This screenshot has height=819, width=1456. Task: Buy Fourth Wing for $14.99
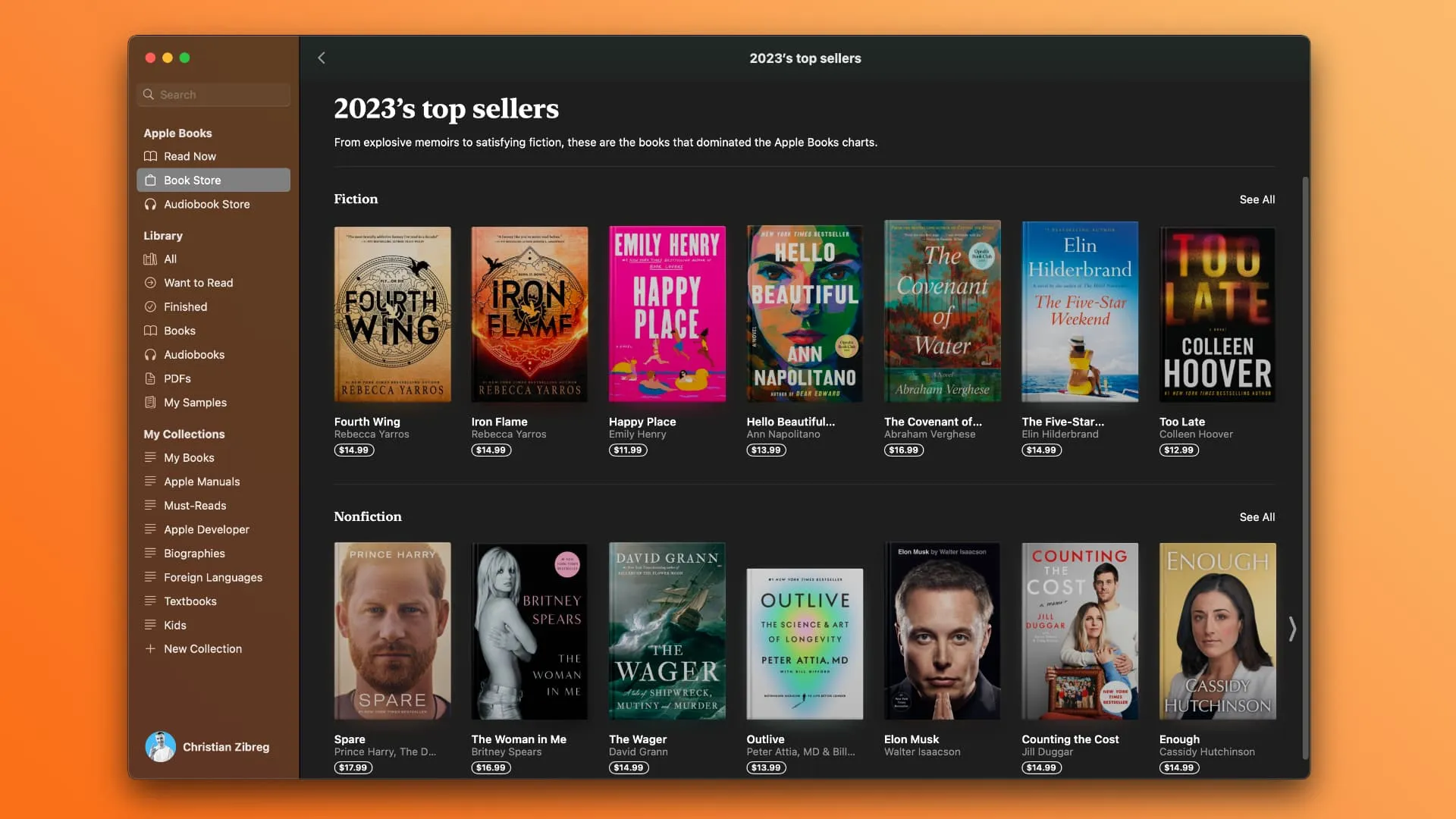[x=353, y=450]
